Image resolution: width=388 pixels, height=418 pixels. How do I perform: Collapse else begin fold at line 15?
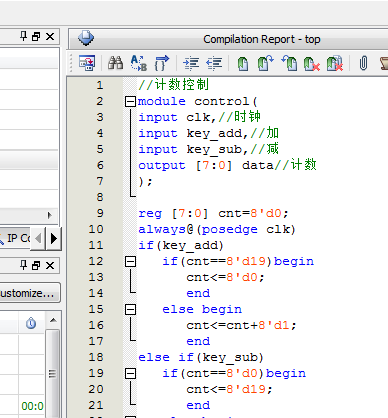click(x=130, y=309)
